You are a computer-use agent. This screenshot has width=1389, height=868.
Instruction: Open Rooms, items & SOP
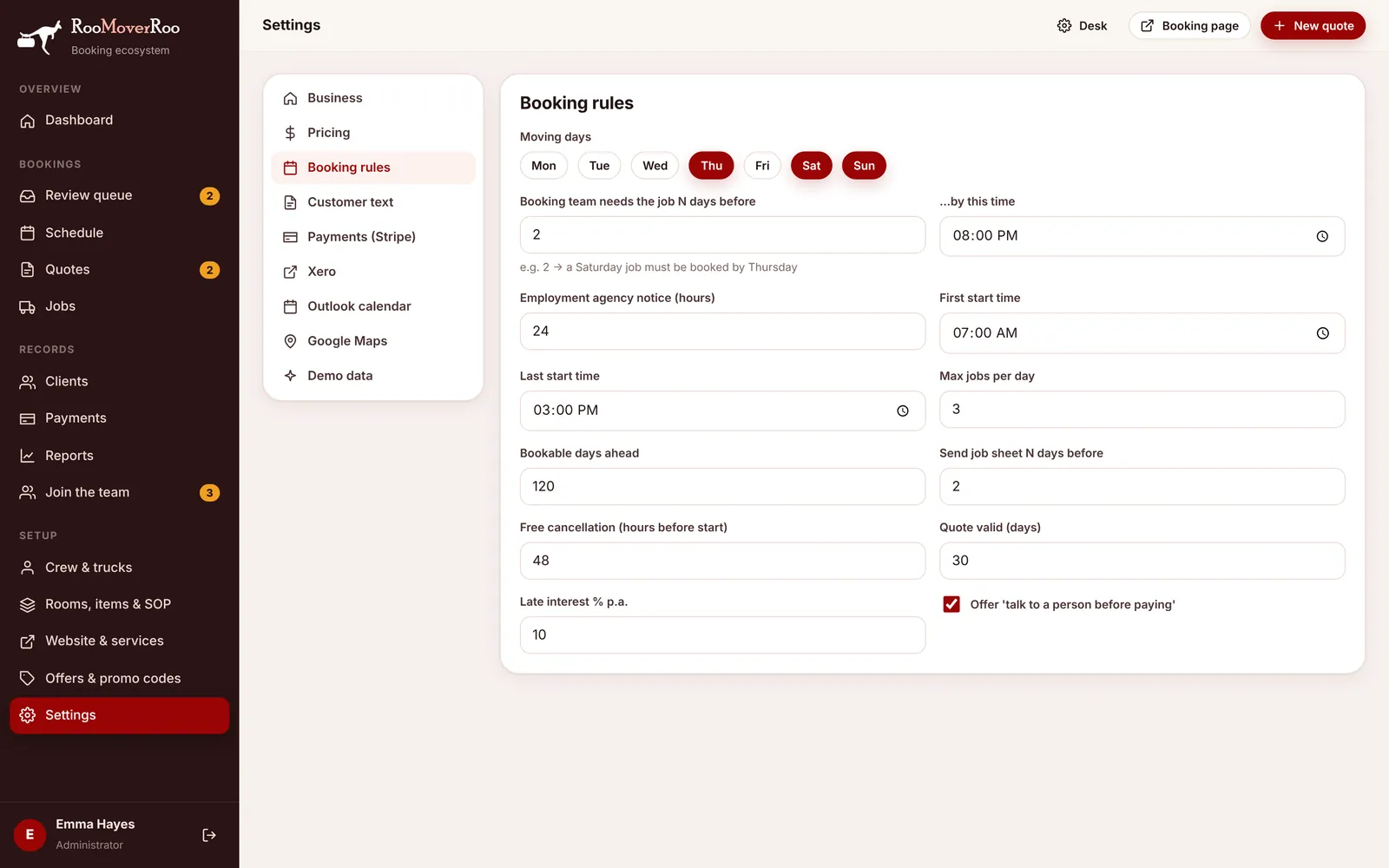119,604
